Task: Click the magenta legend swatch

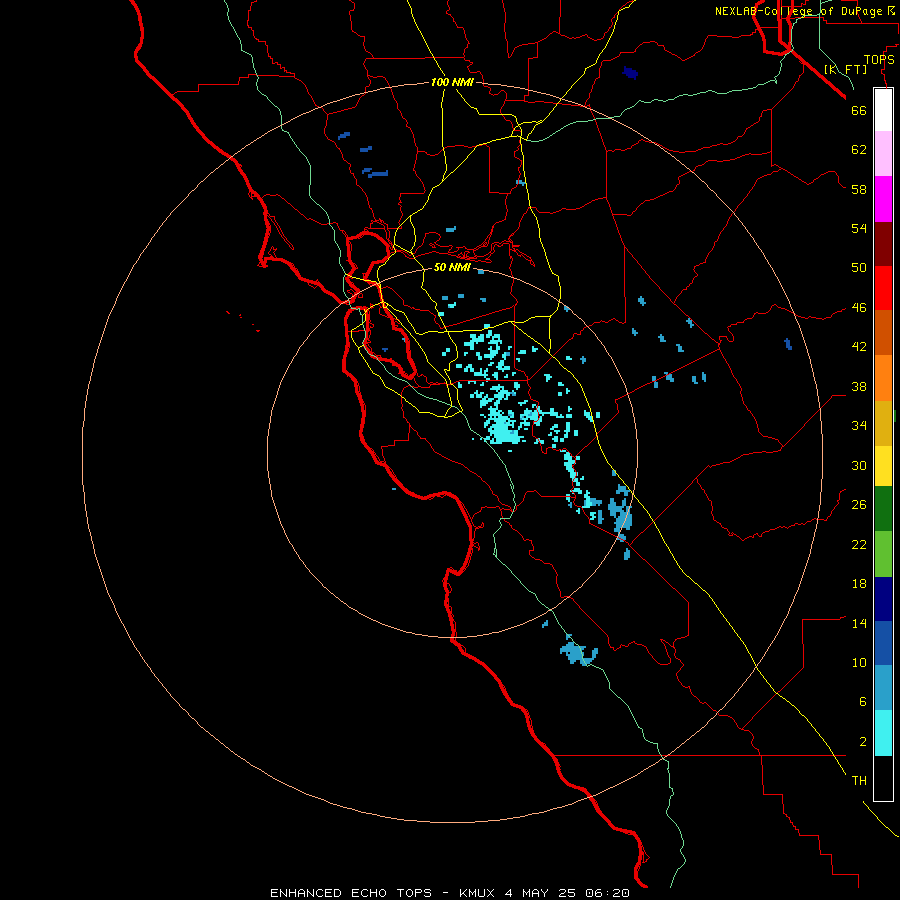Action: point(883,199)
